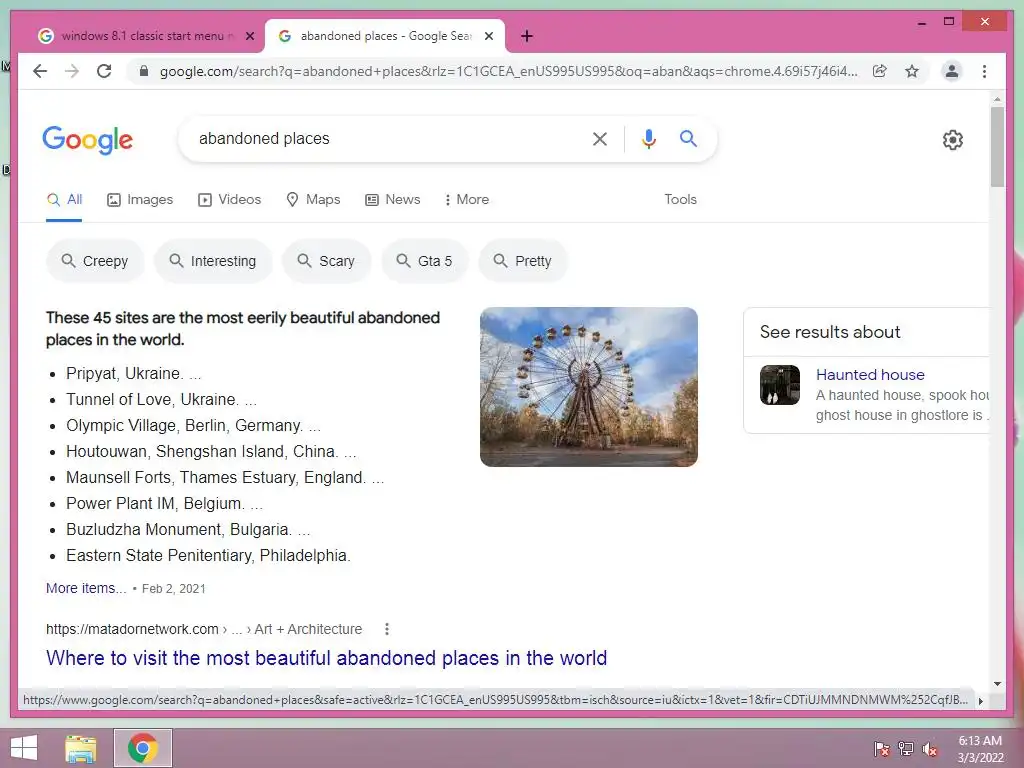The width and height of the screenshot is (1024, 768).
Task: Switch to the News results tab
Action: click(392, 200)
